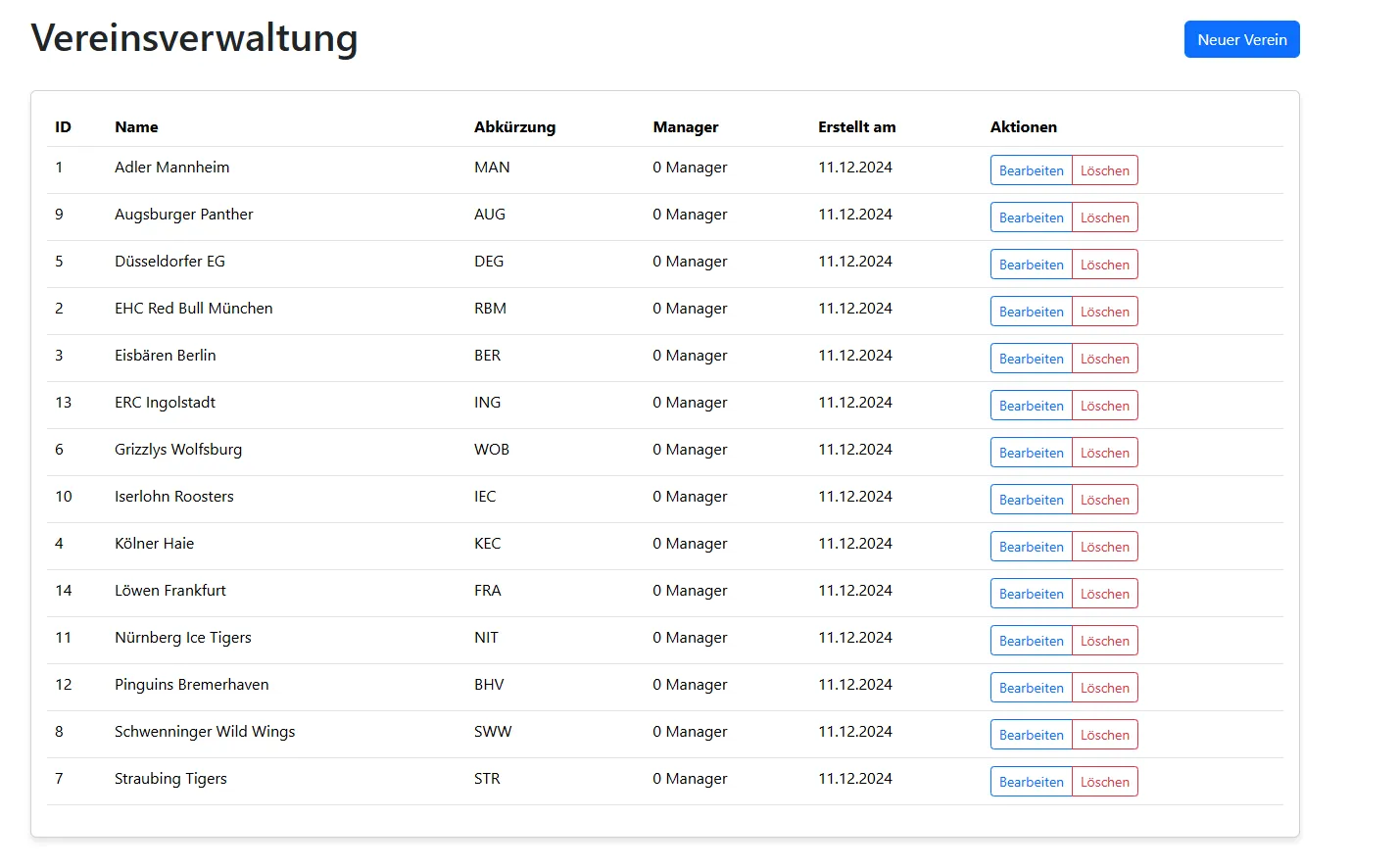Viewport: 1399px width, 868px height.
Task: Delete Adler Mannheim with Löschen
Action: [1105, 170]
